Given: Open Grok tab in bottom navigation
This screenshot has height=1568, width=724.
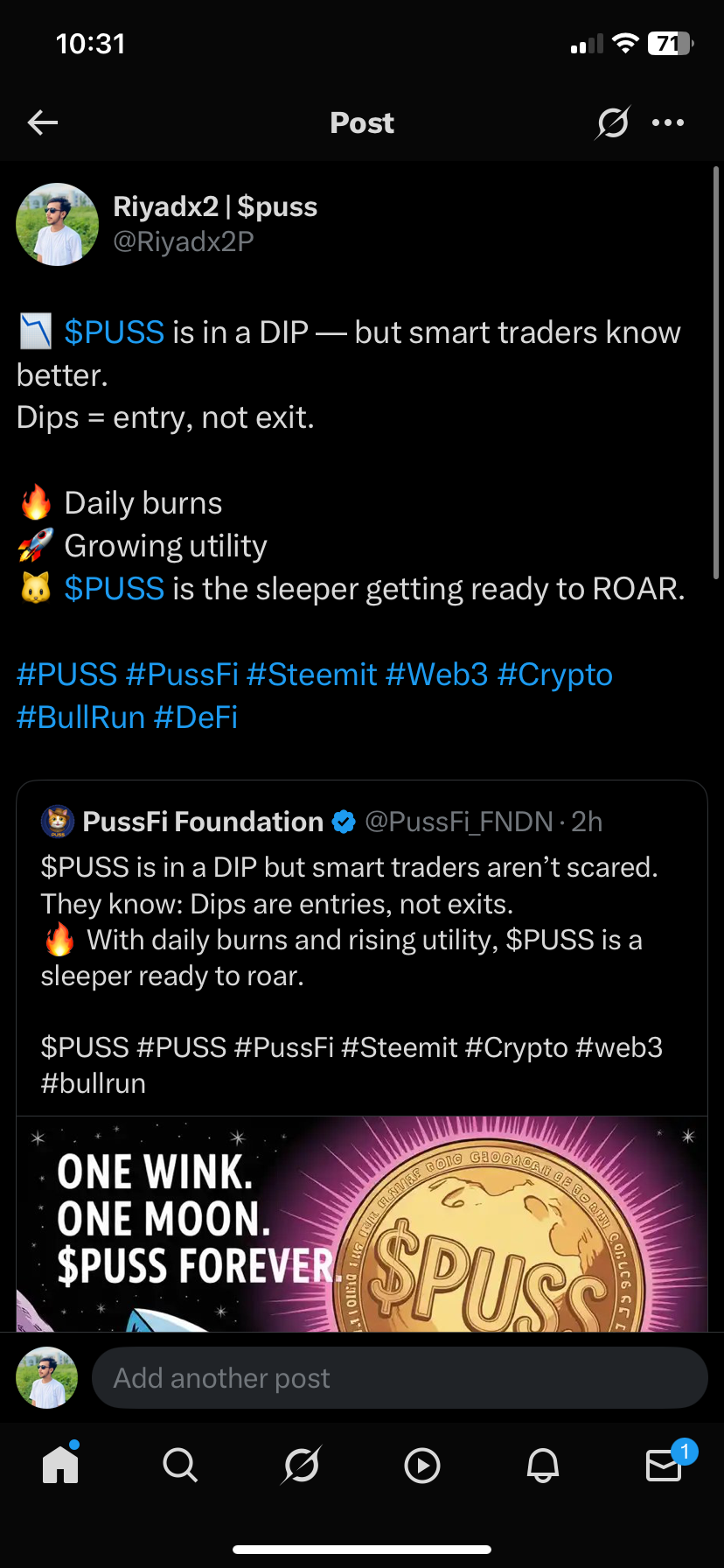Looking at the screenshot, I should pos(301,1465).
